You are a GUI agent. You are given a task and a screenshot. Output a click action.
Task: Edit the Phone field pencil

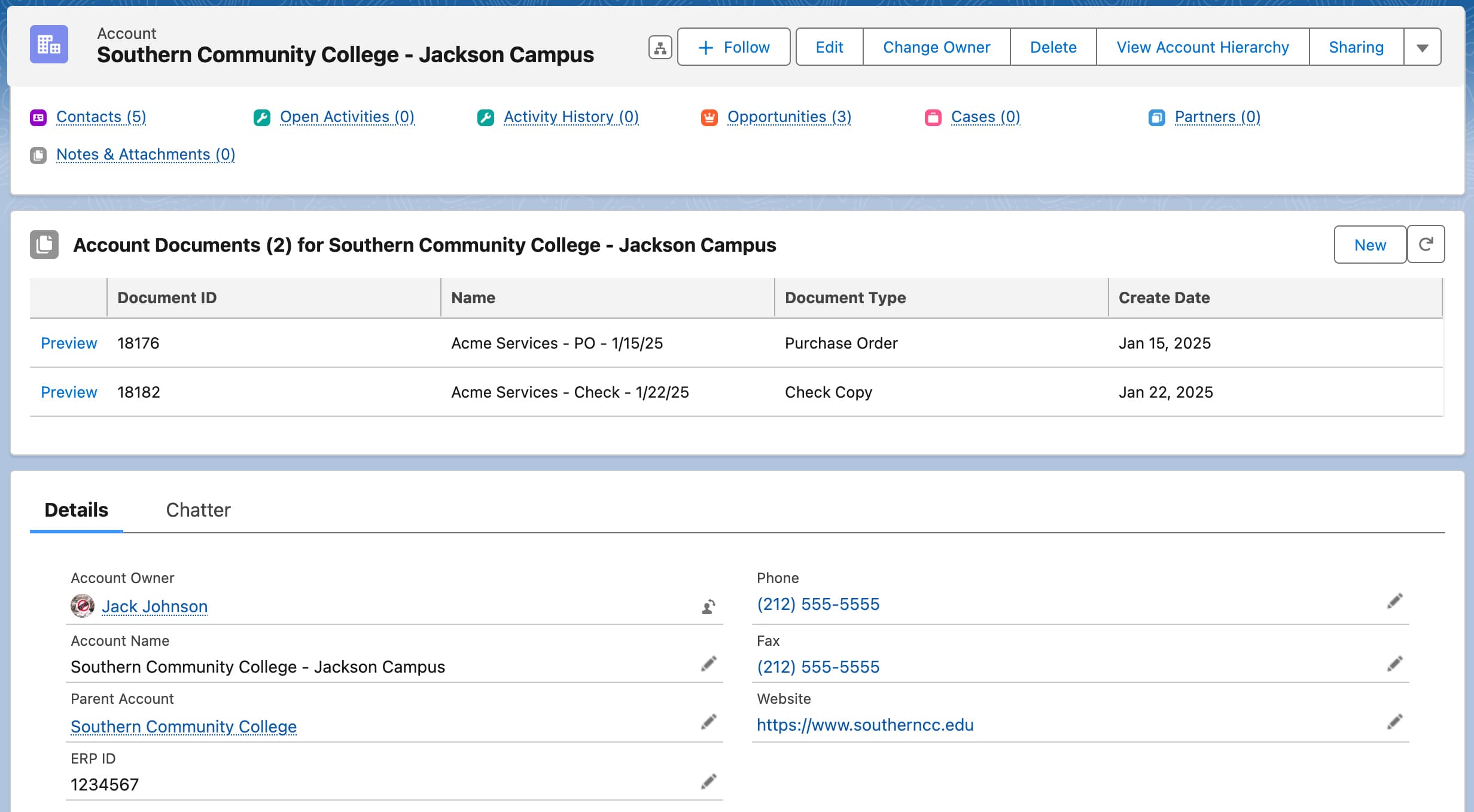(1394, 602)
